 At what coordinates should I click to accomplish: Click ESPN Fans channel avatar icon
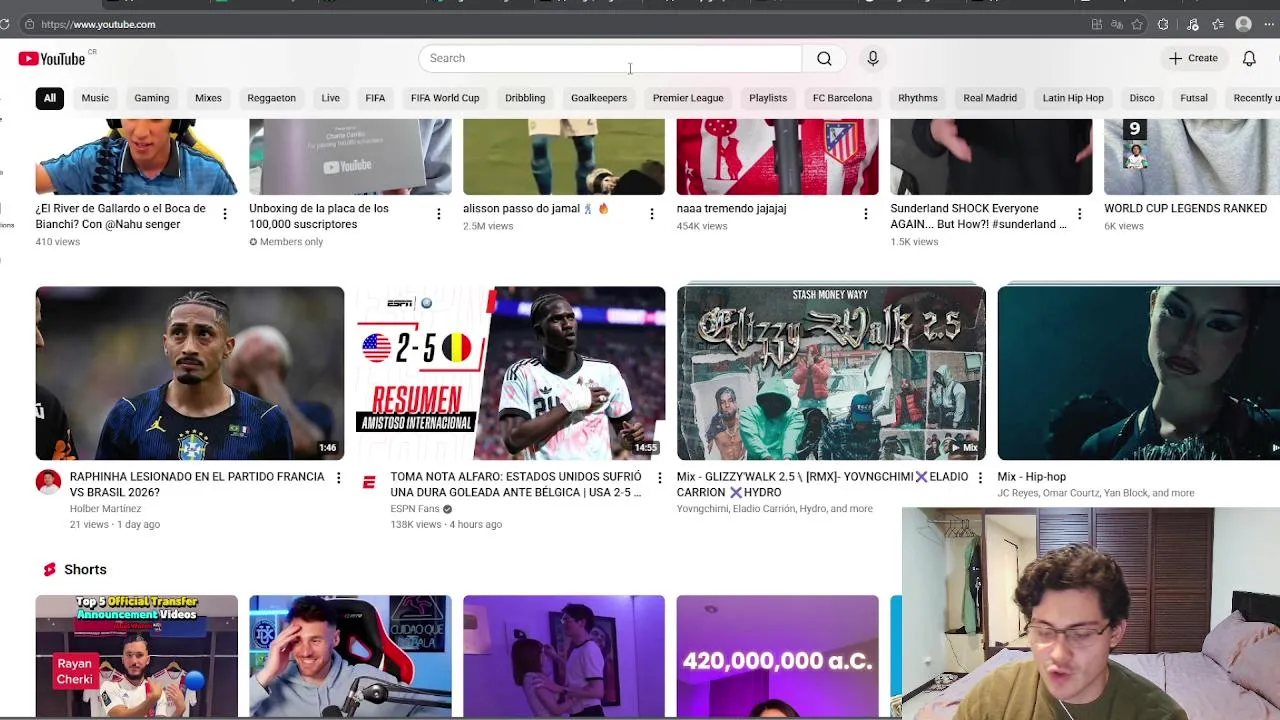(x=369, y=482)
